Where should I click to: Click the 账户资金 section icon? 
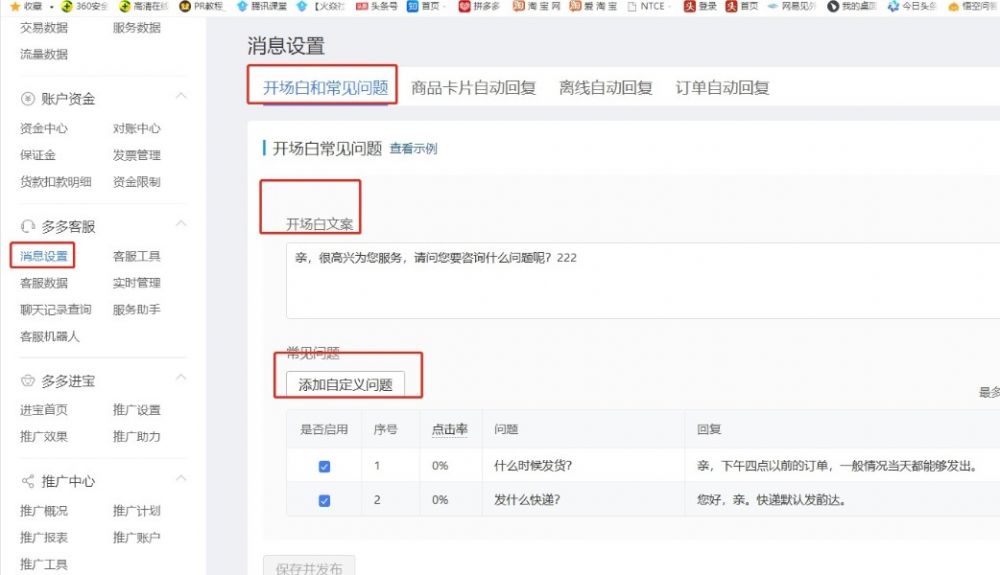[27, 99]
